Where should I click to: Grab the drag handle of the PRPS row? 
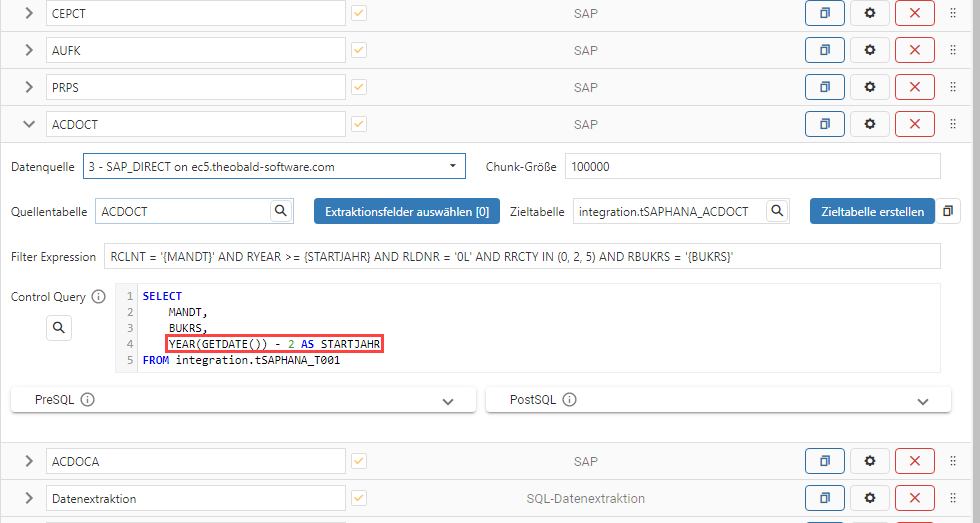pos(953,87)
